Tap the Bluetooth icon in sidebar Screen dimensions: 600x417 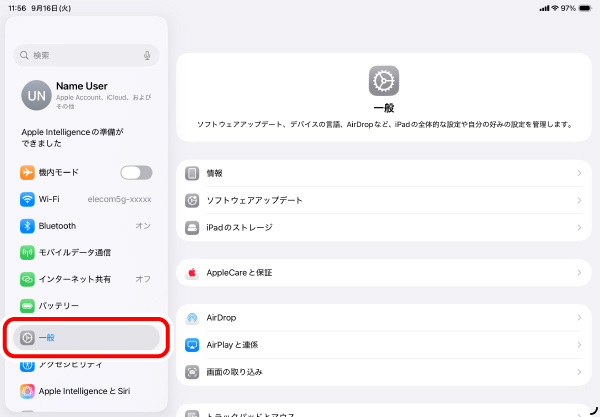pyautogui.click(x=28, y=226)
